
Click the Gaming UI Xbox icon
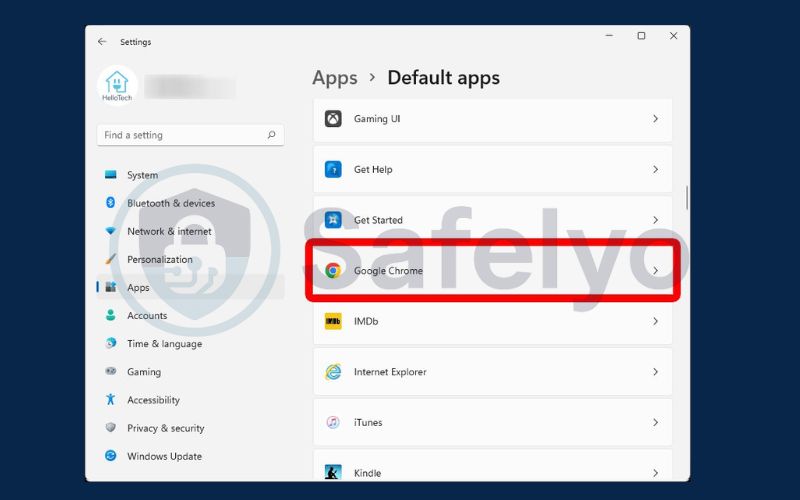point(333,119)
